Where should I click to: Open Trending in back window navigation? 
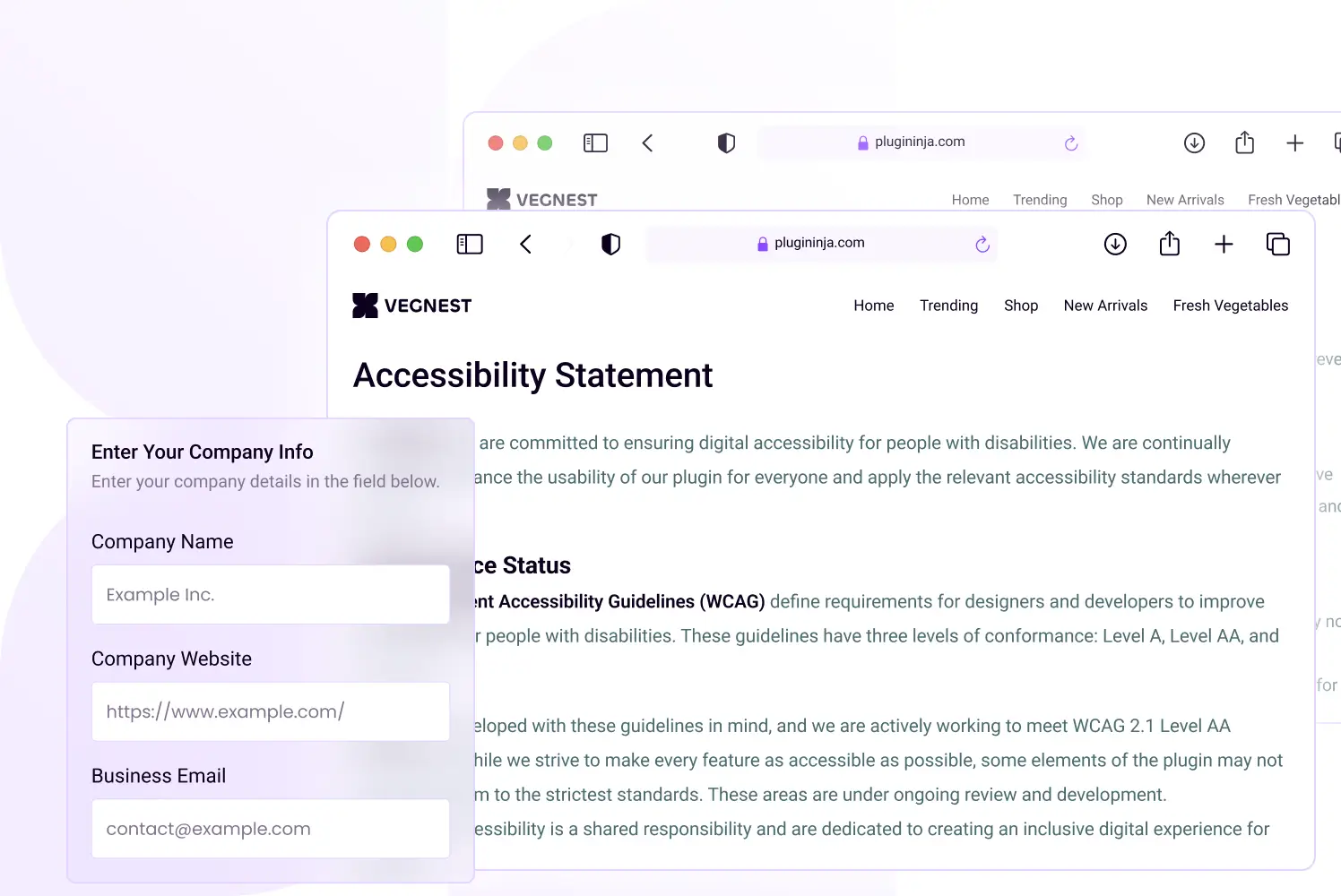tap(1040, 200)
